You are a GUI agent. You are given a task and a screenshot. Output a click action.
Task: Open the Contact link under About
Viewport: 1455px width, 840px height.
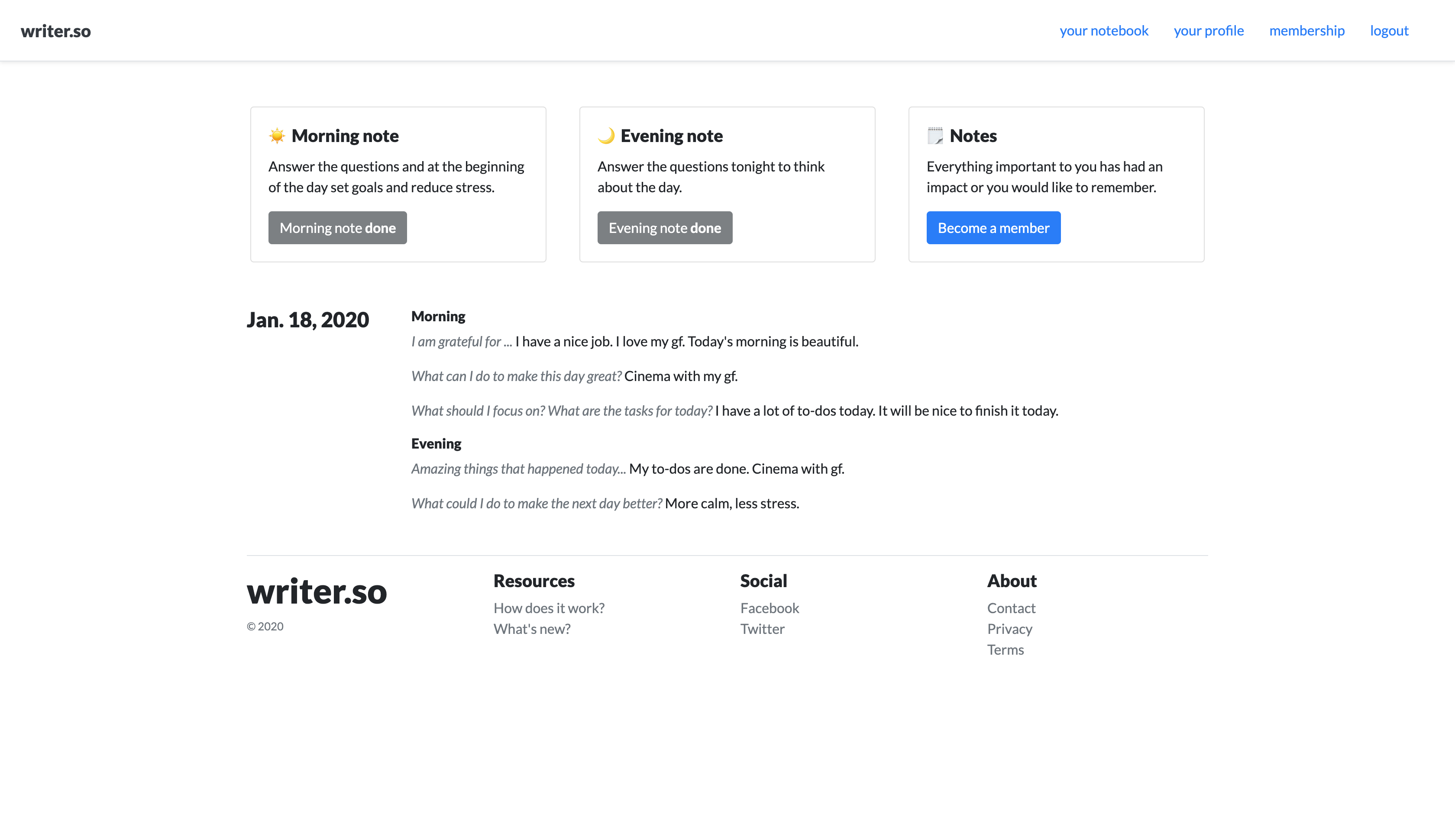[x=1011, y=608]
